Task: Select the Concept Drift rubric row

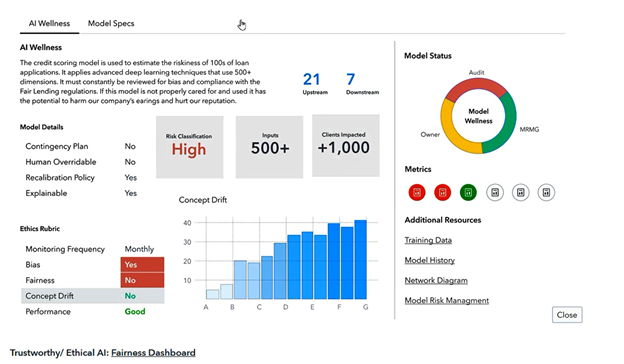Action: 92,296
